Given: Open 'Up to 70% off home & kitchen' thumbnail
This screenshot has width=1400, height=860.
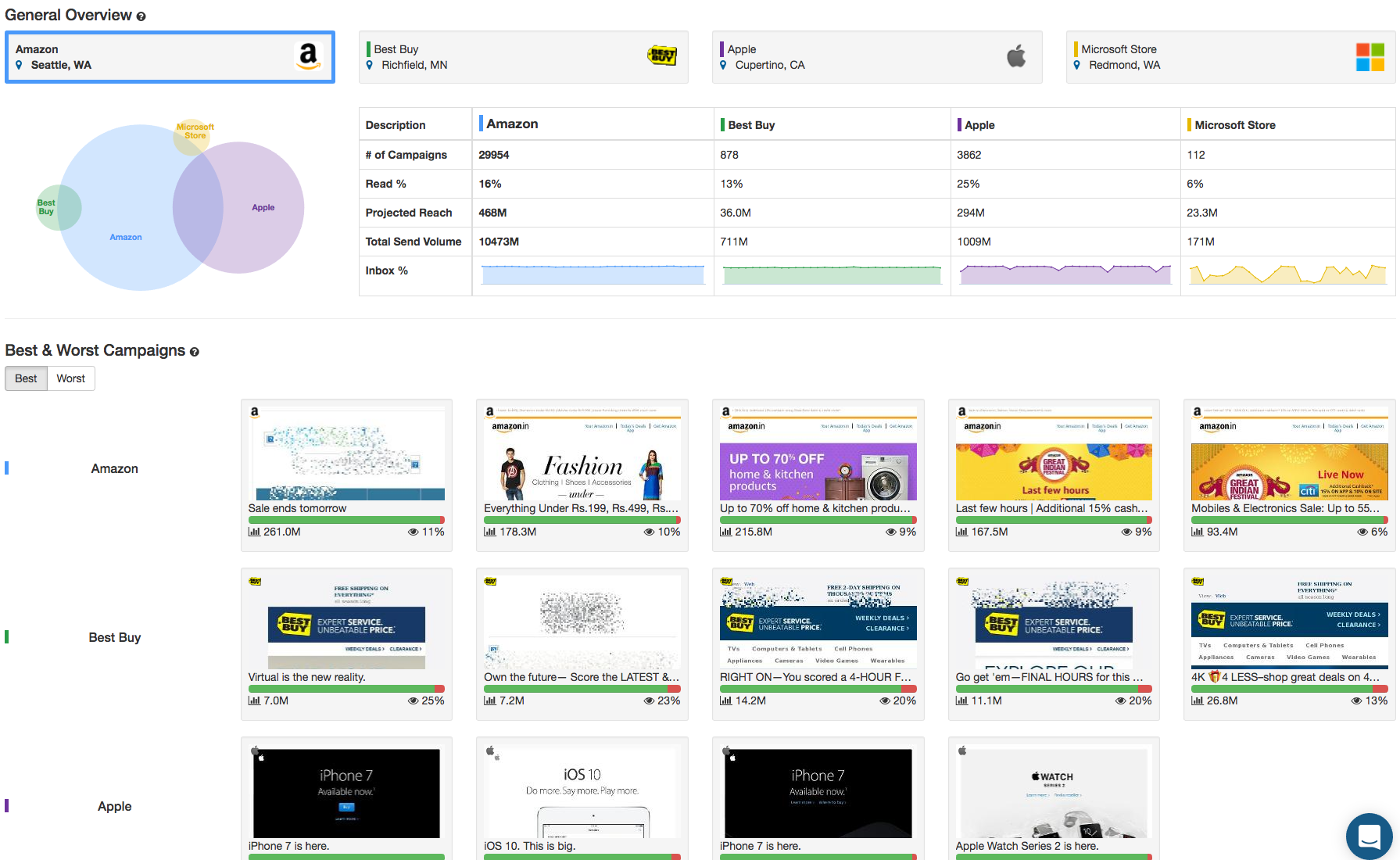Looking at the screenshot, I should 818,453.
